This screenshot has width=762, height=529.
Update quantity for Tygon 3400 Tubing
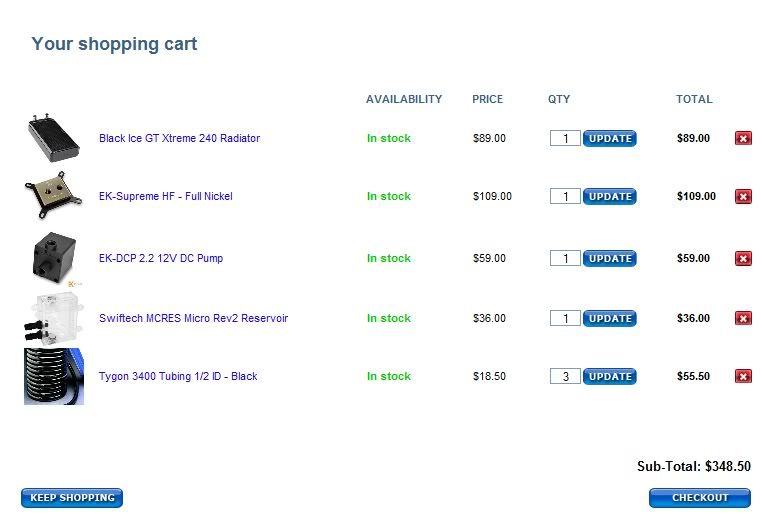(609, 376)
